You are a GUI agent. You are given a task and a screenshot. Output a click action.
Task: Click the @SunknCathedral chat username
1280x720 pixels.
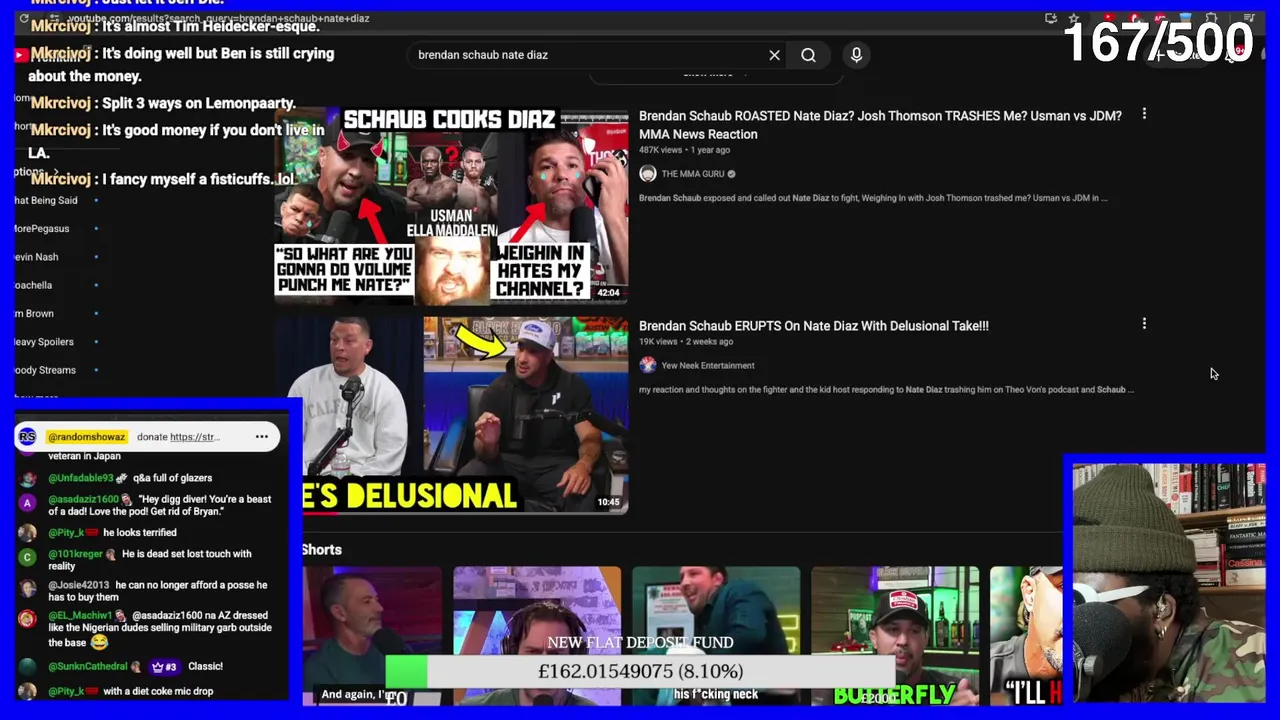[88, 666]
